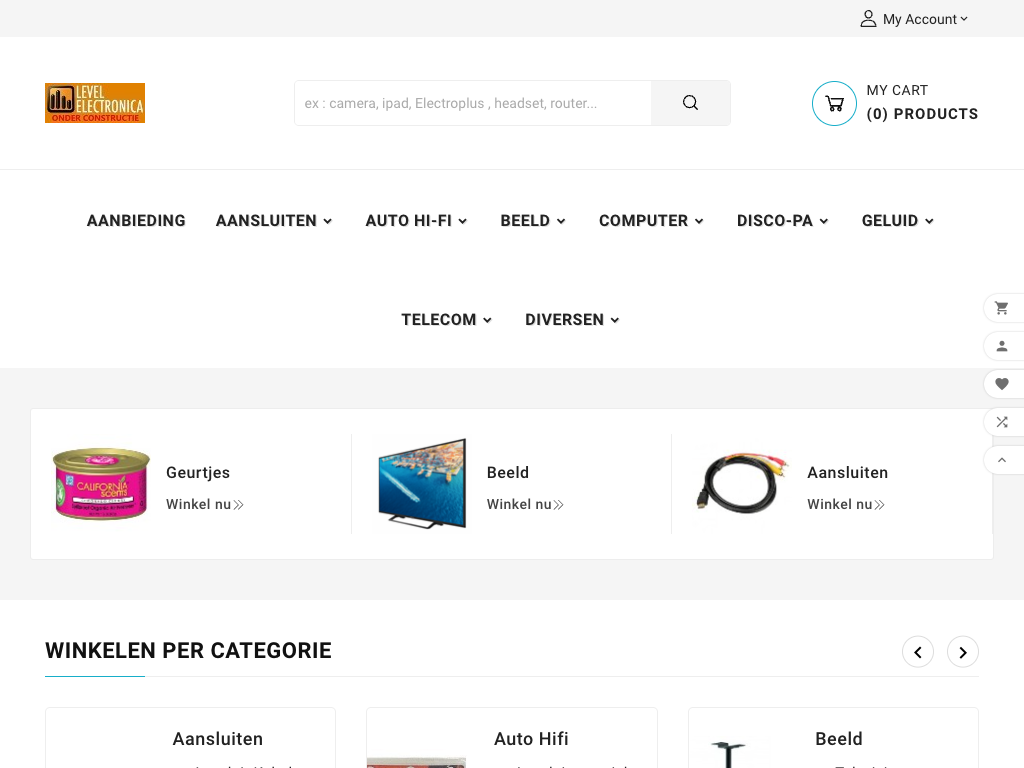Click Winkel nu under Geurtjes
The height and width of the screenshot is (768, 1024).
[204, 505]
